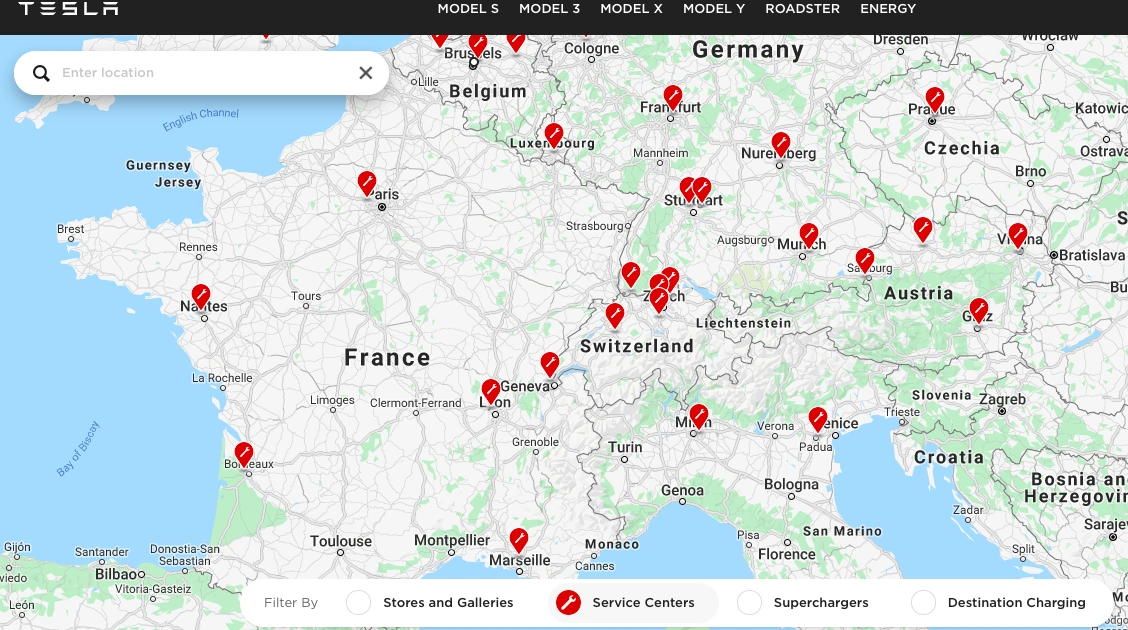Select the Lyon service center pin

pos(491,392)
